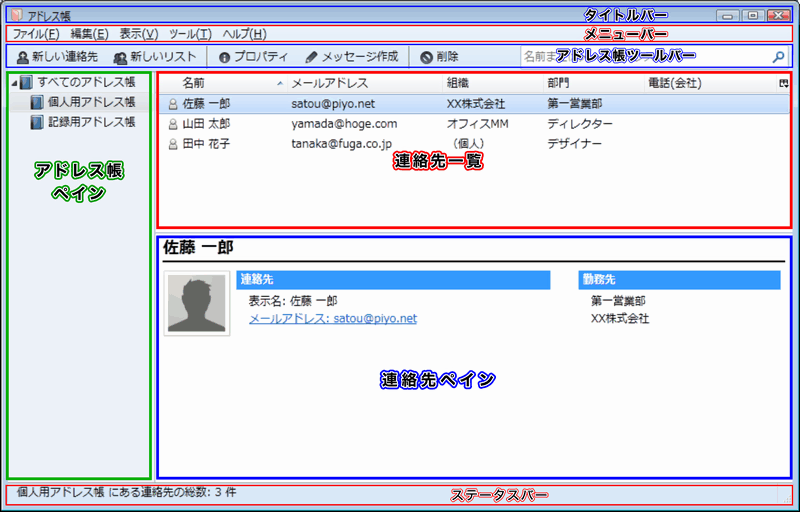Click Compose Message (メッセージ作成) toolbar button
Image resolution: width=800 pixels, height=512 pixels.
coord(352,57)
